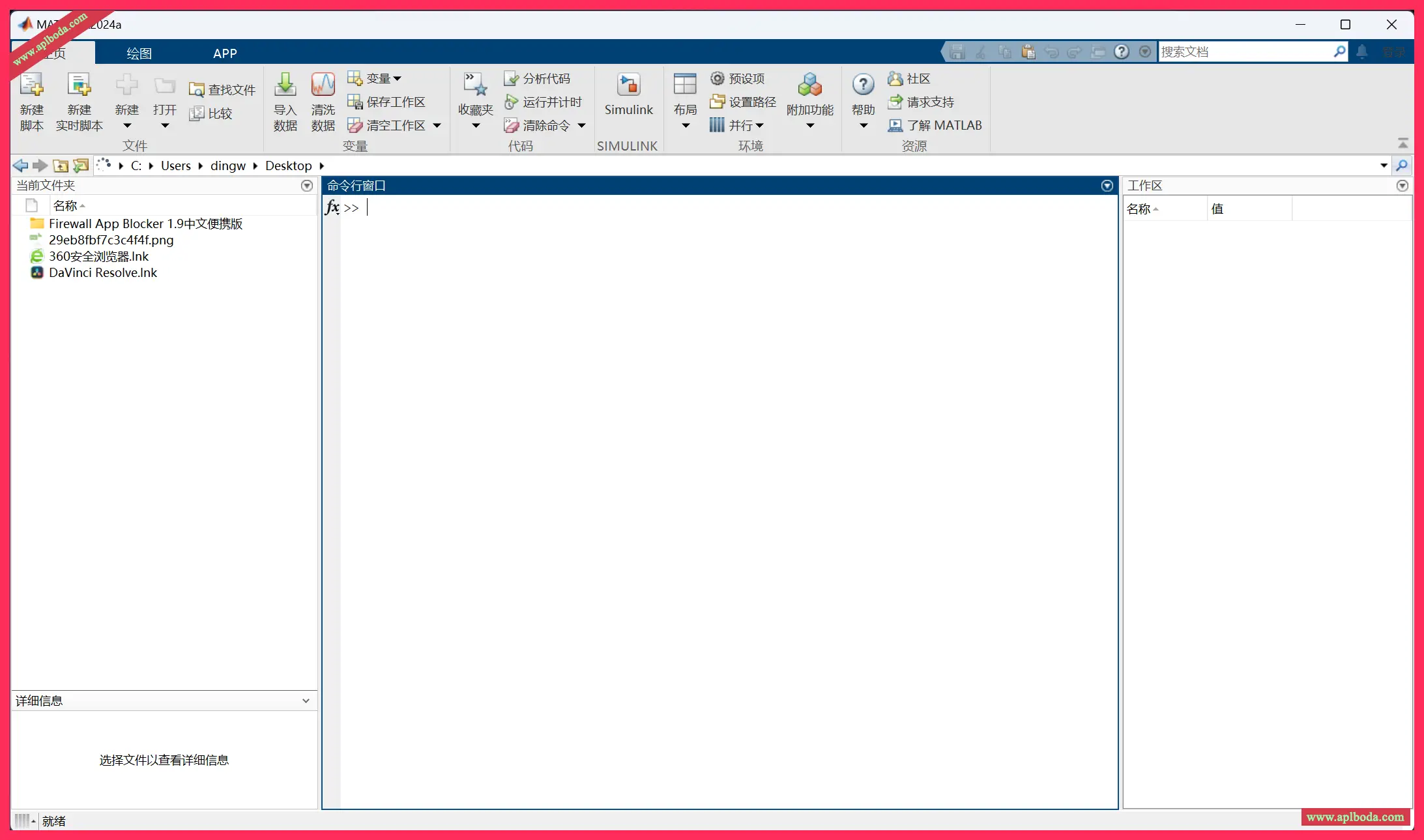Click the New Live Script (新建实时脚本) icon
Image resolution: width=1424 pixels, height=840 pixels.
pos(79,85)
